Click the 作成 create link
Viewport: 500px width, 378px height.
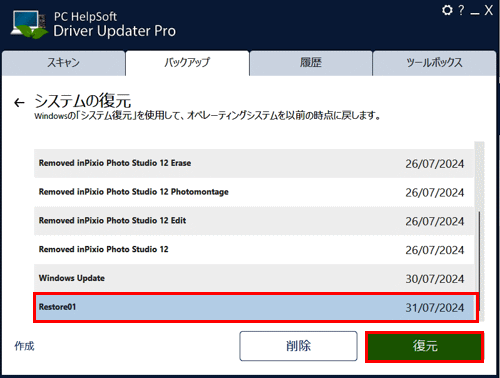click(x=24, y=346)
